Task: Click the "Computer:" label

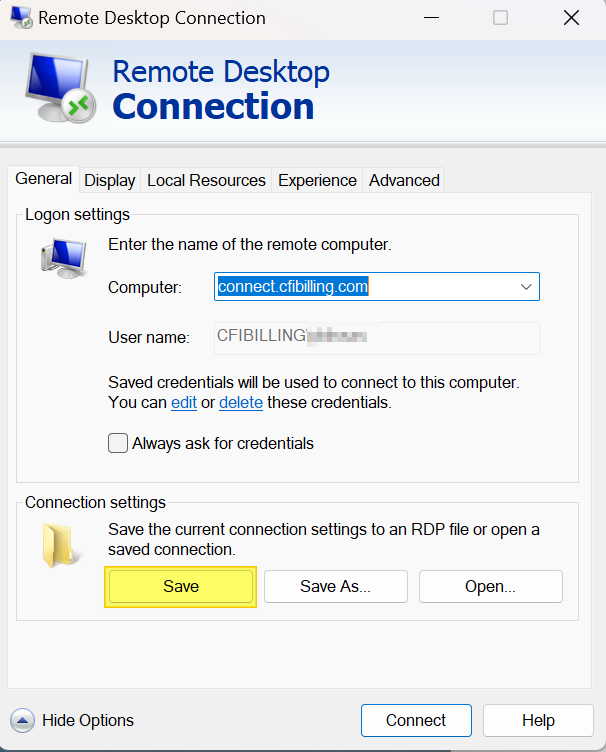Action: pos(145,287)
